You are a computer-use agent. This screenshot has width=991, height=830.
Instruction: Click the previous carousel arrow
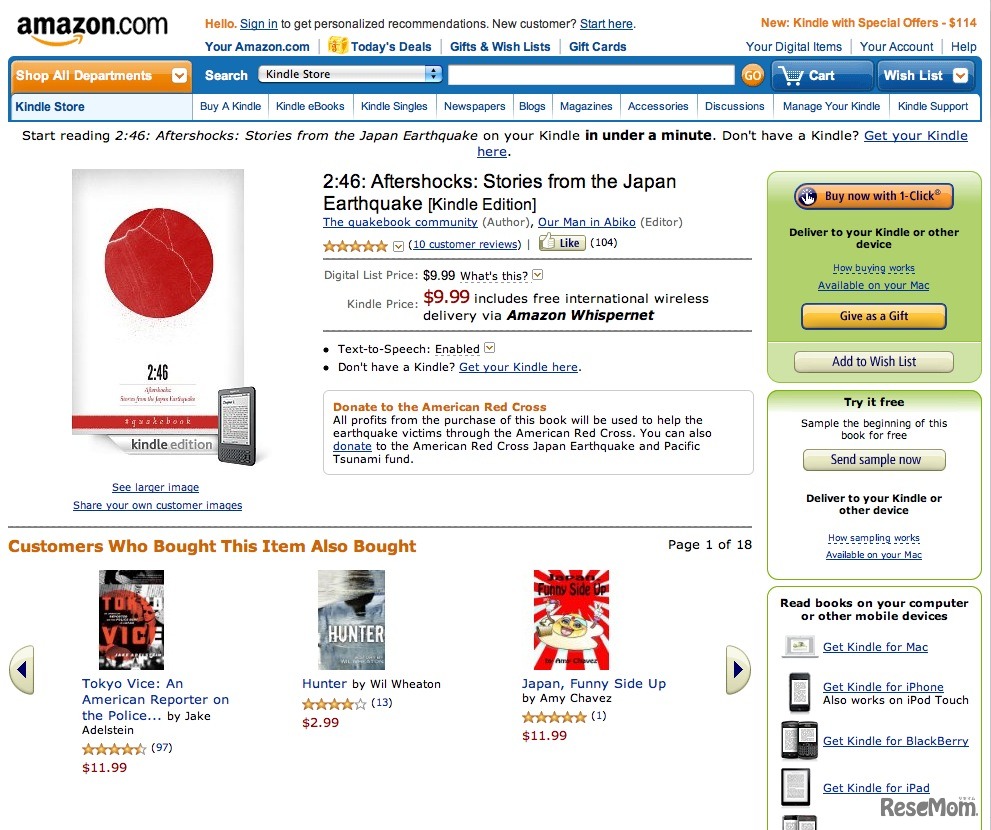click(x=22, y=669)
